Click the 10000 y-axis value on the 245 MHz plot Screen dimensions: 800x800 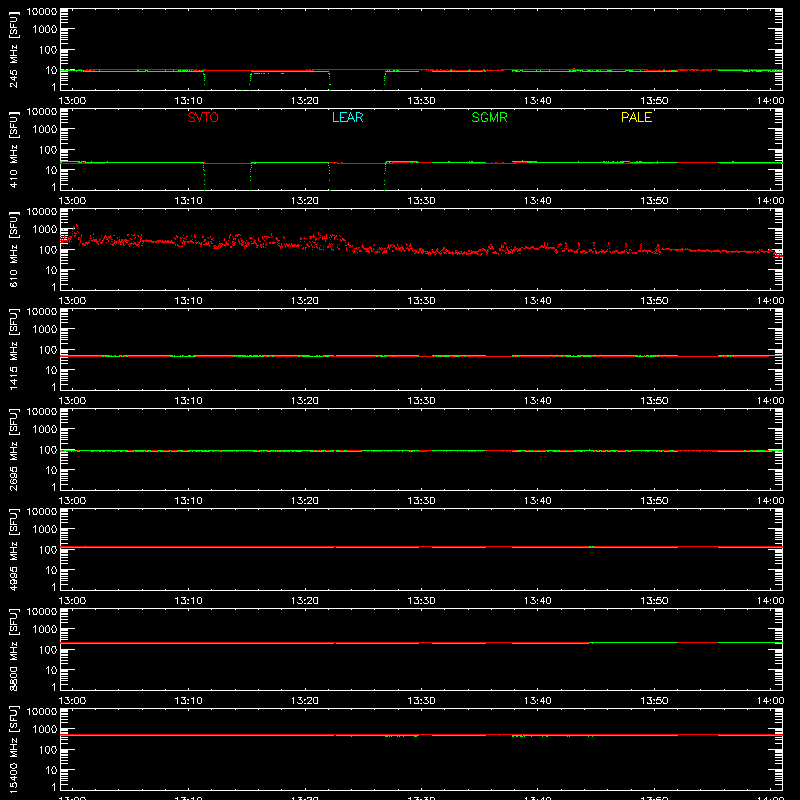(x=42, y=12)
